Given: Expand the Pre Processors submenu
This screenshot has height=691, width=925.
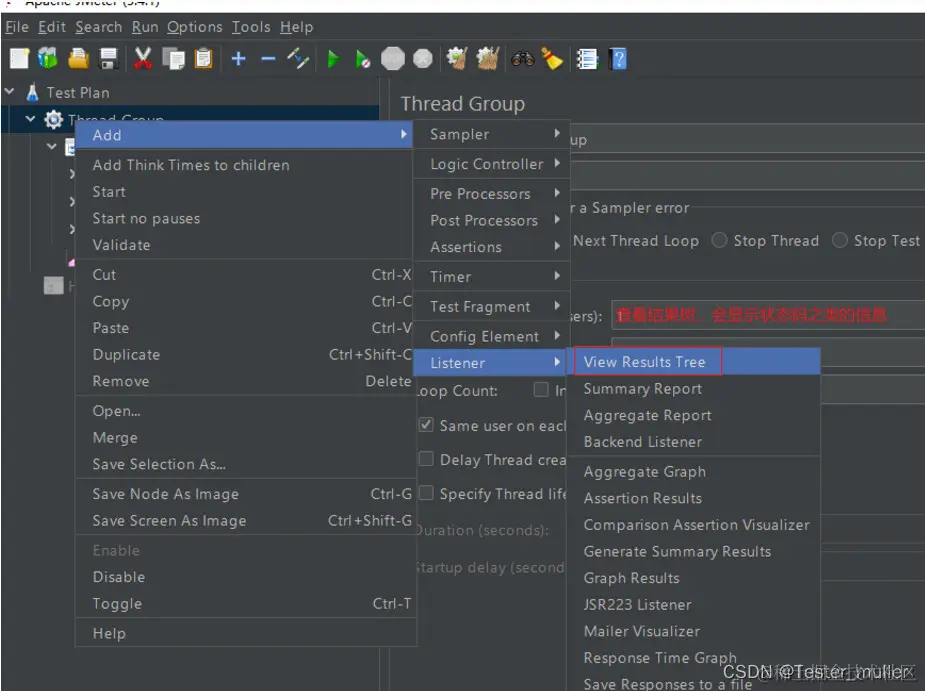Looking at the screenshot, I should pyautogui.click(x=492, y=194).
